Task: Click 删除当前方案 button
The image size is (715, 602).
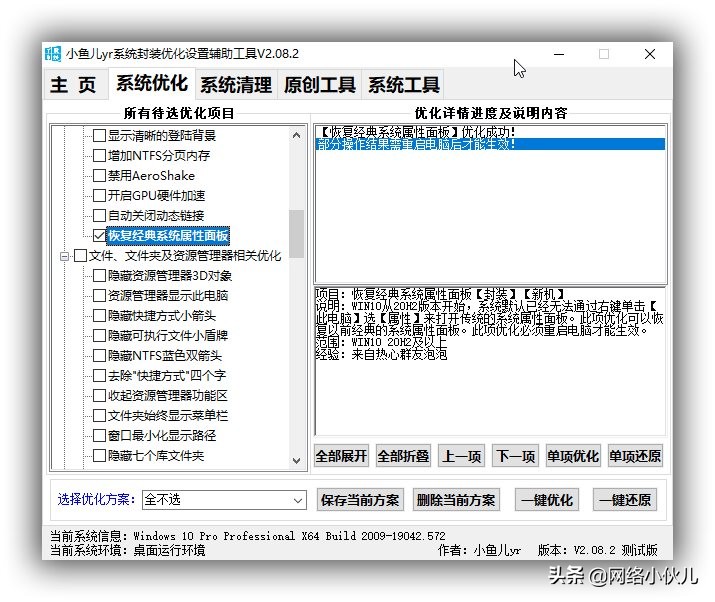Action: tap(456, 500)
